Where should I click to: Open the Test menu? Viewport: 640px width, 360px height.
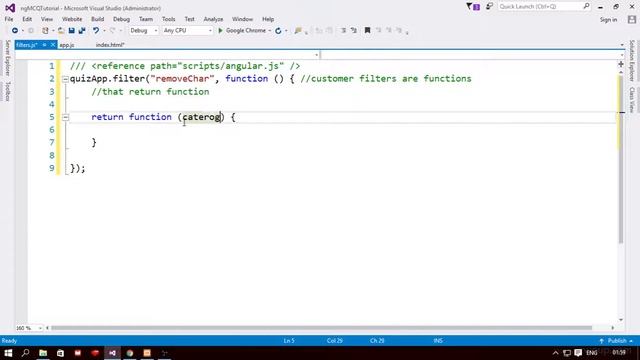click(189, 19)
